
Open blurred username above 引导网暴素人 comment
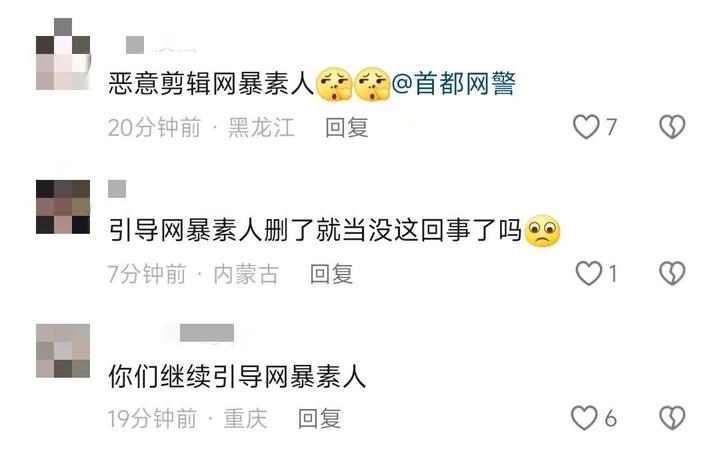point(117,189)
